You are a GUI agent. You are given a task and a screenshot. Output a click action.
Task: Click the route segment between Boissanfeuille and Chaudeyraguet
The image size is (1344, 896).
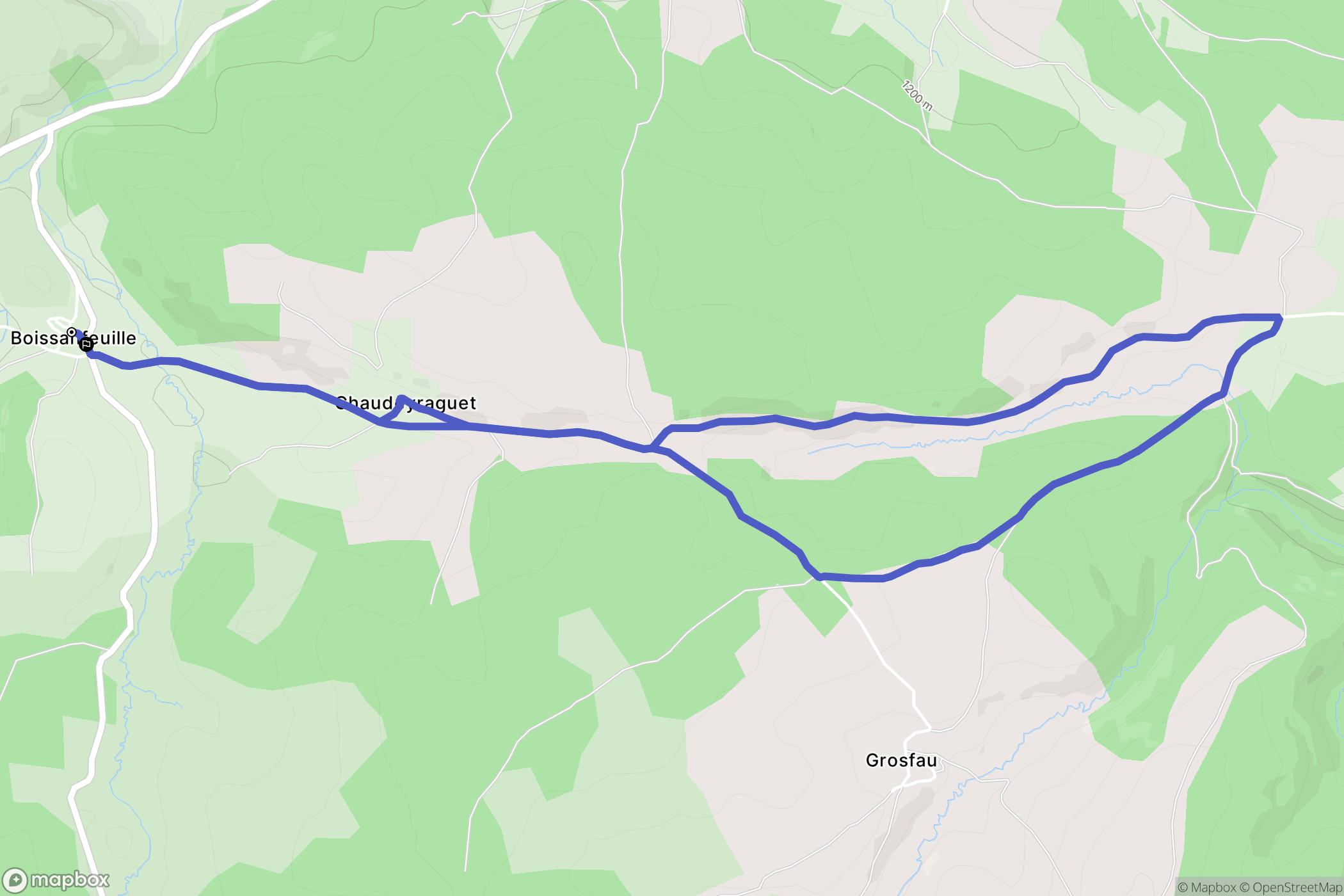tap(256, 385)
